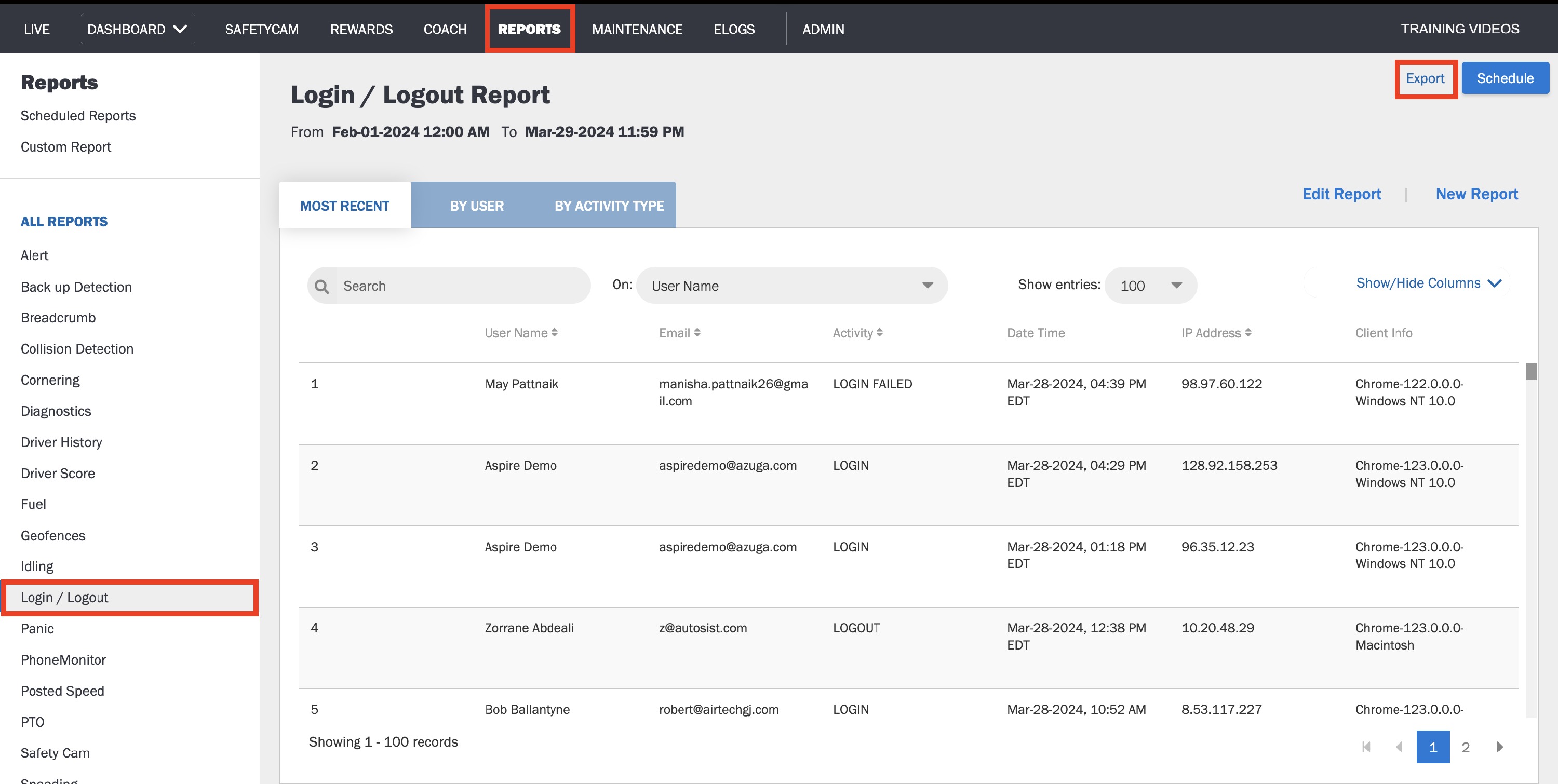
Task: Go to next page arrow
Action: (1500, 747)
